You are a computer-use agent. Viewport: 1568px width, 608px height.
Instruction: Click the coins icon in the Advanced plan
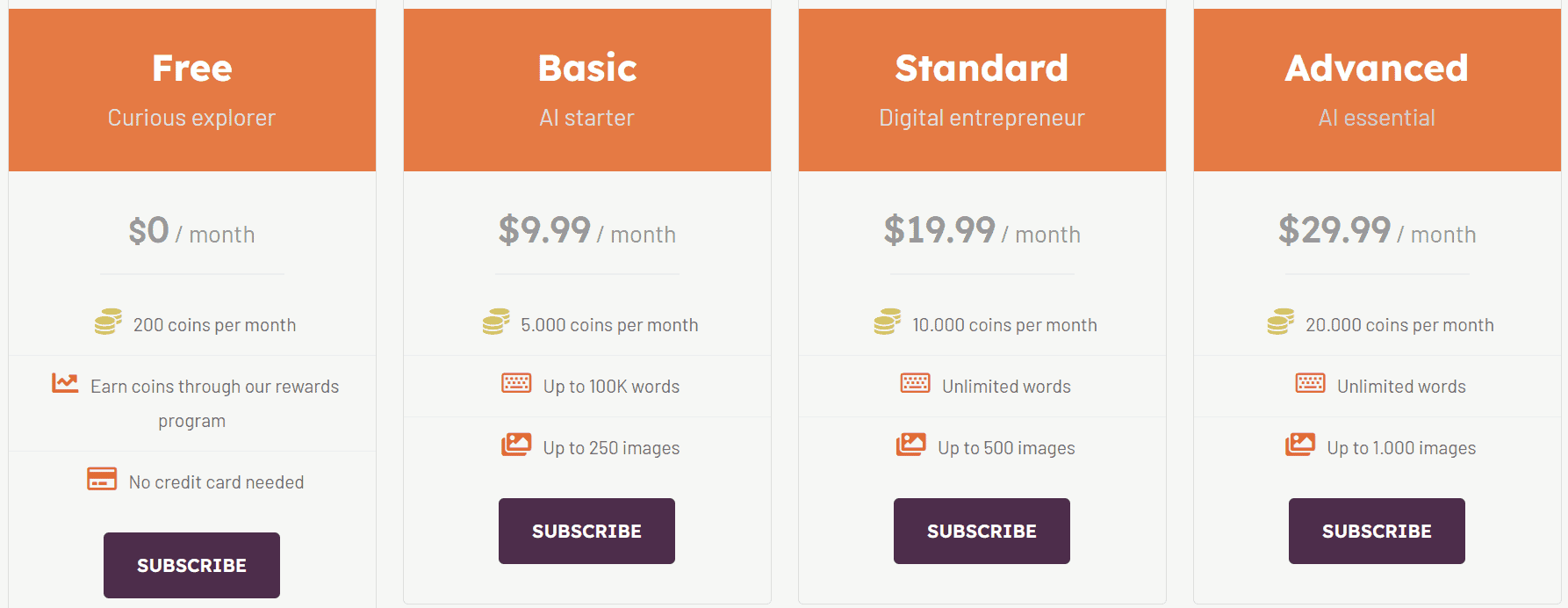click(1282, 322)
